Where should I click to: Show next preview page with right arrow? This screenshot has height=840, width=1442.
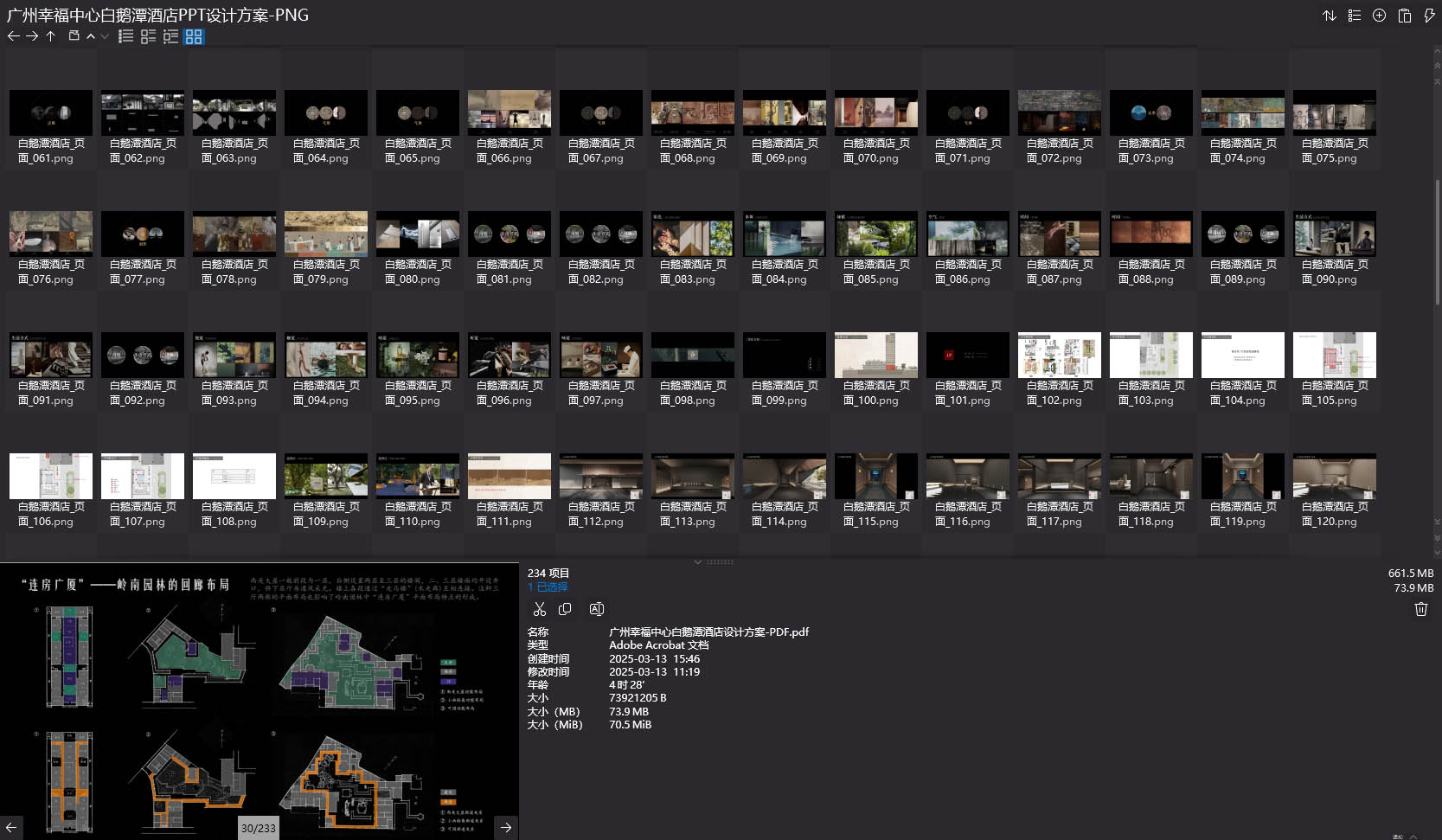point(506,827)
